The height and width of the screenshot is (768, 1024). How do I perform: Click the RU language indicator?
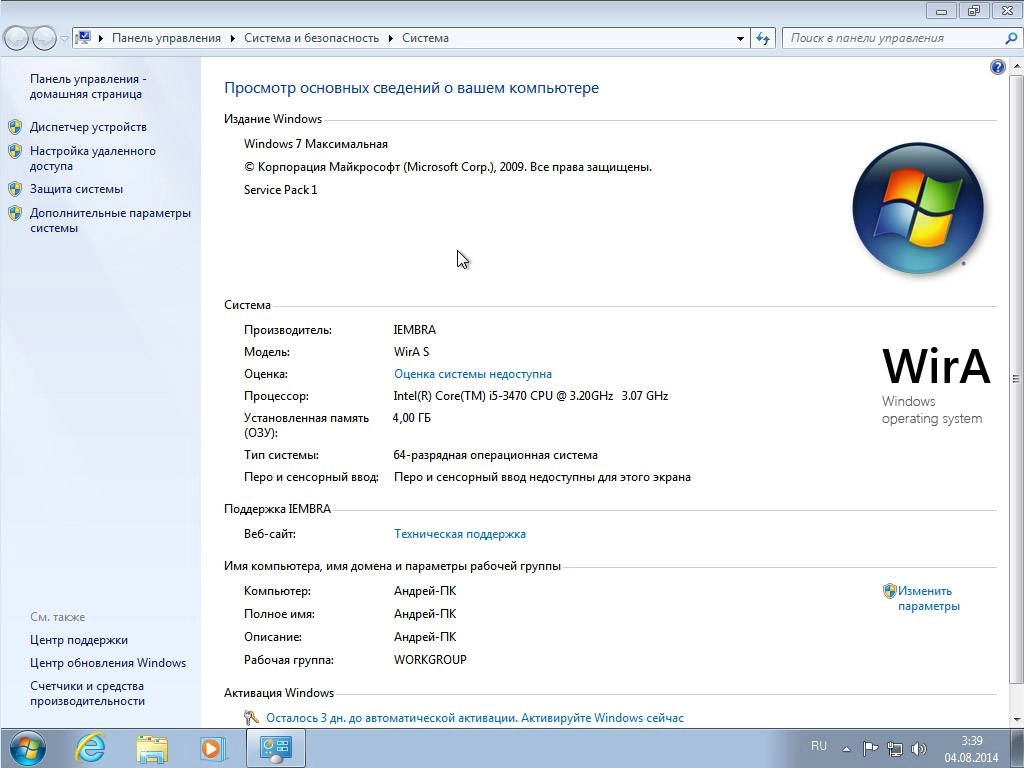(818, 746)
